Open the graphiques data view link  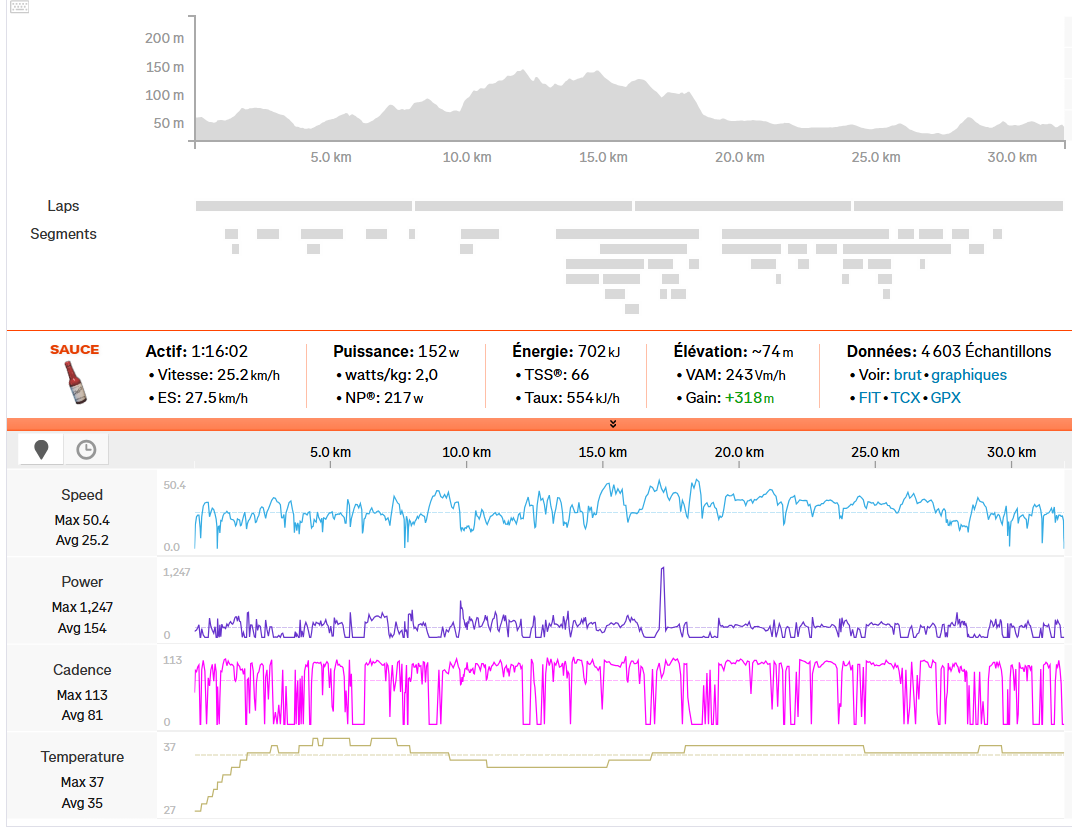pyautogui.click(x=969, y=375)
